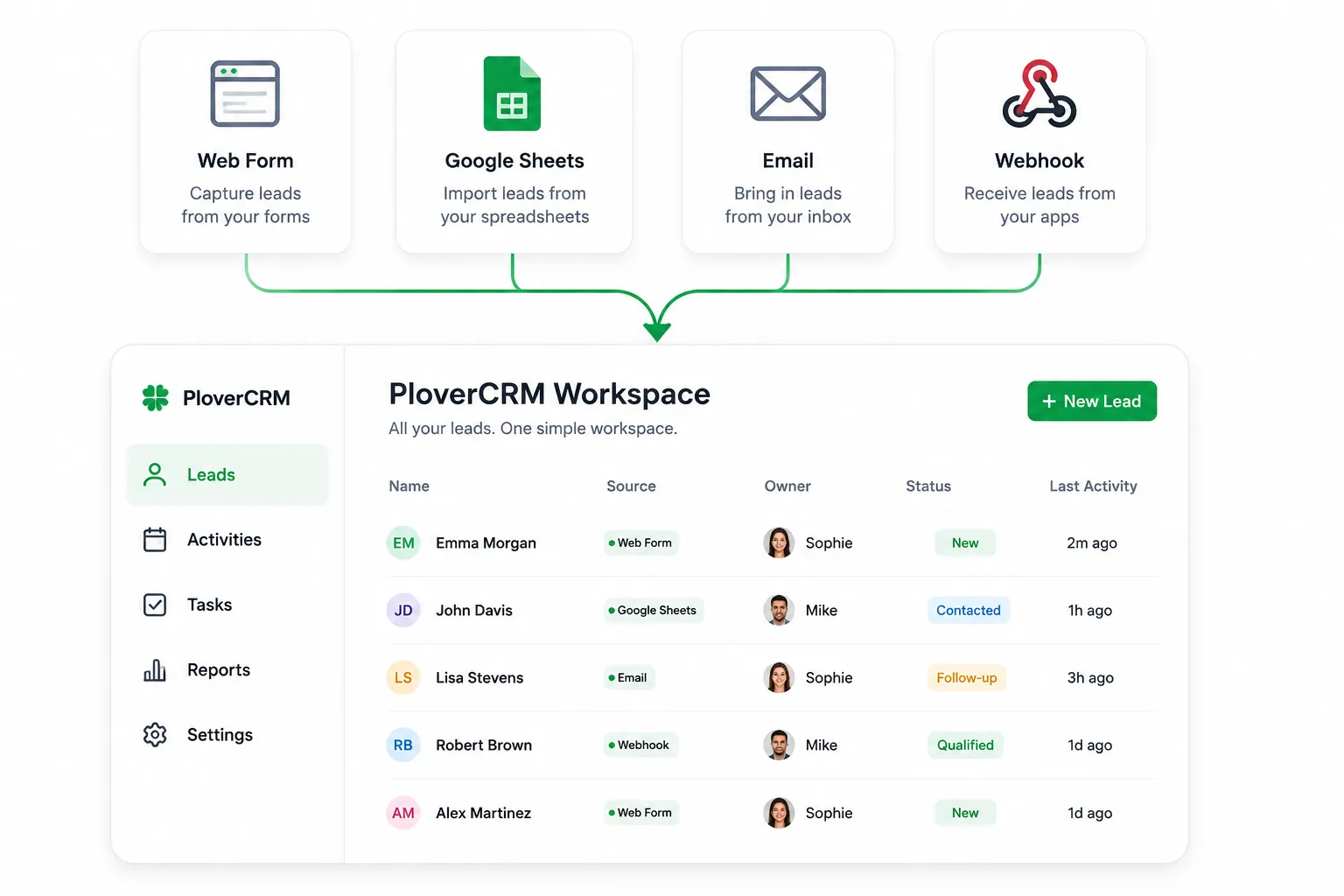Click the Google Sheets green file icon

click(512, 94)
